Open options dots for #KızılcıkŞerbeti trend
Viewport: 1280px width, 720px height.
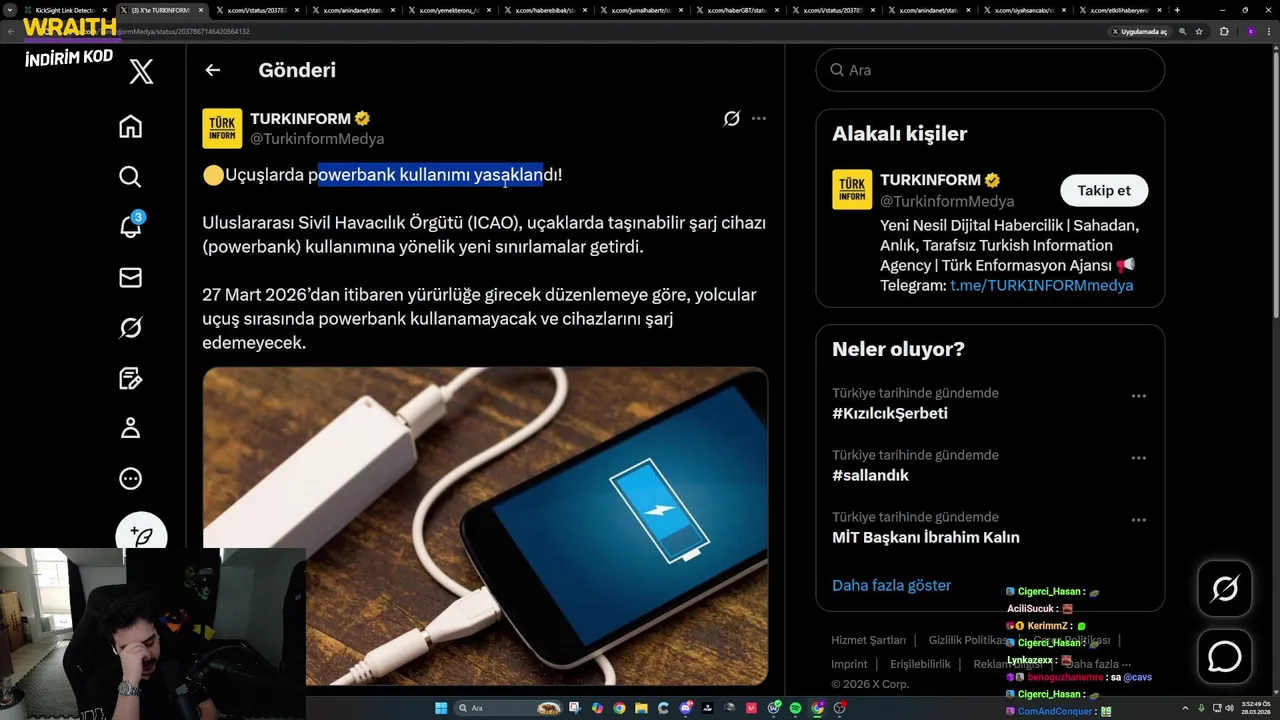(x=1138, y=396)
